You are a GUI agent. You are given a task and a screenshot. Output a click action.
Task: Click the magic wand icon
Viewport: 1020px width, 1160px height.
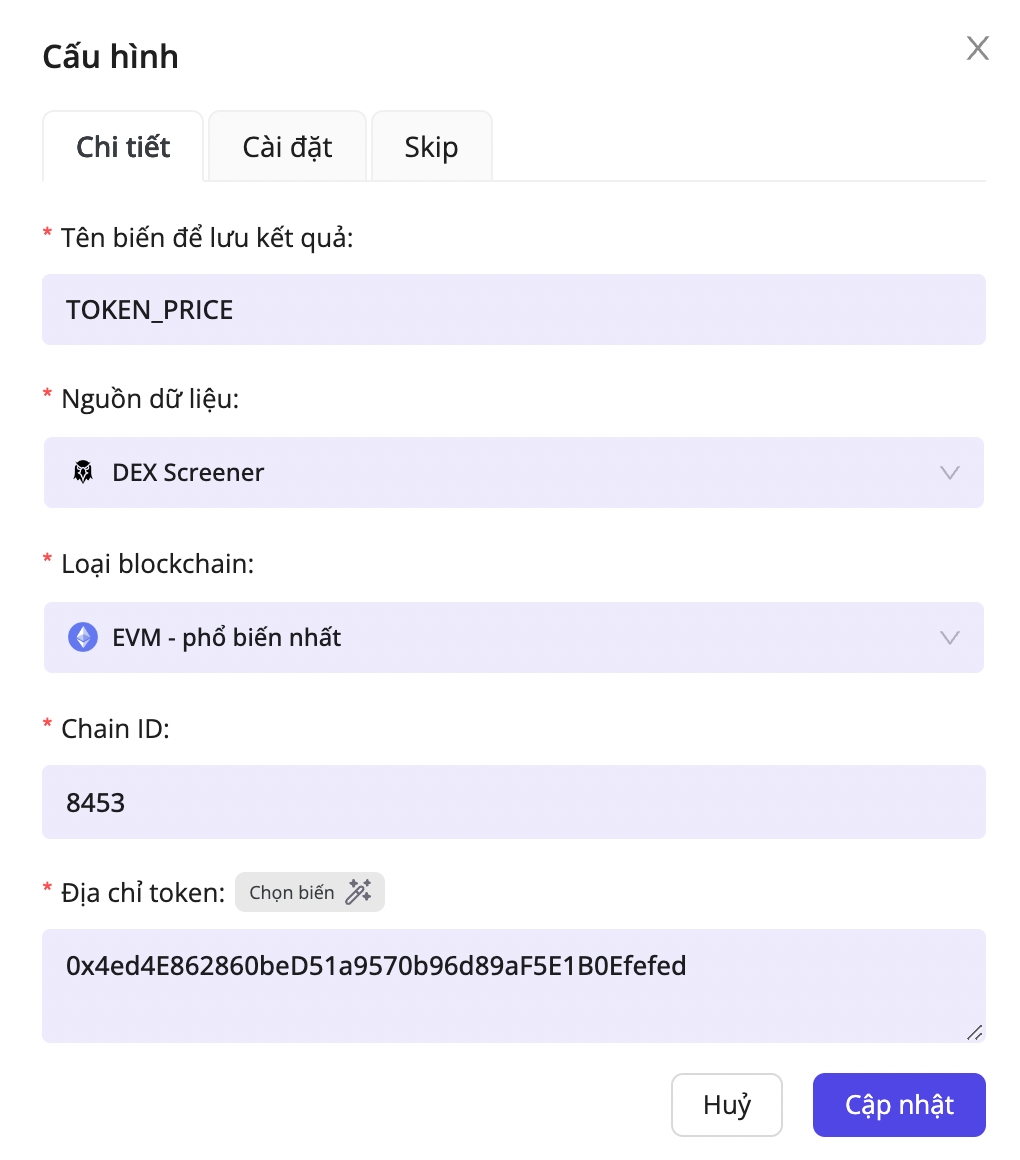[x=358, y=892]
